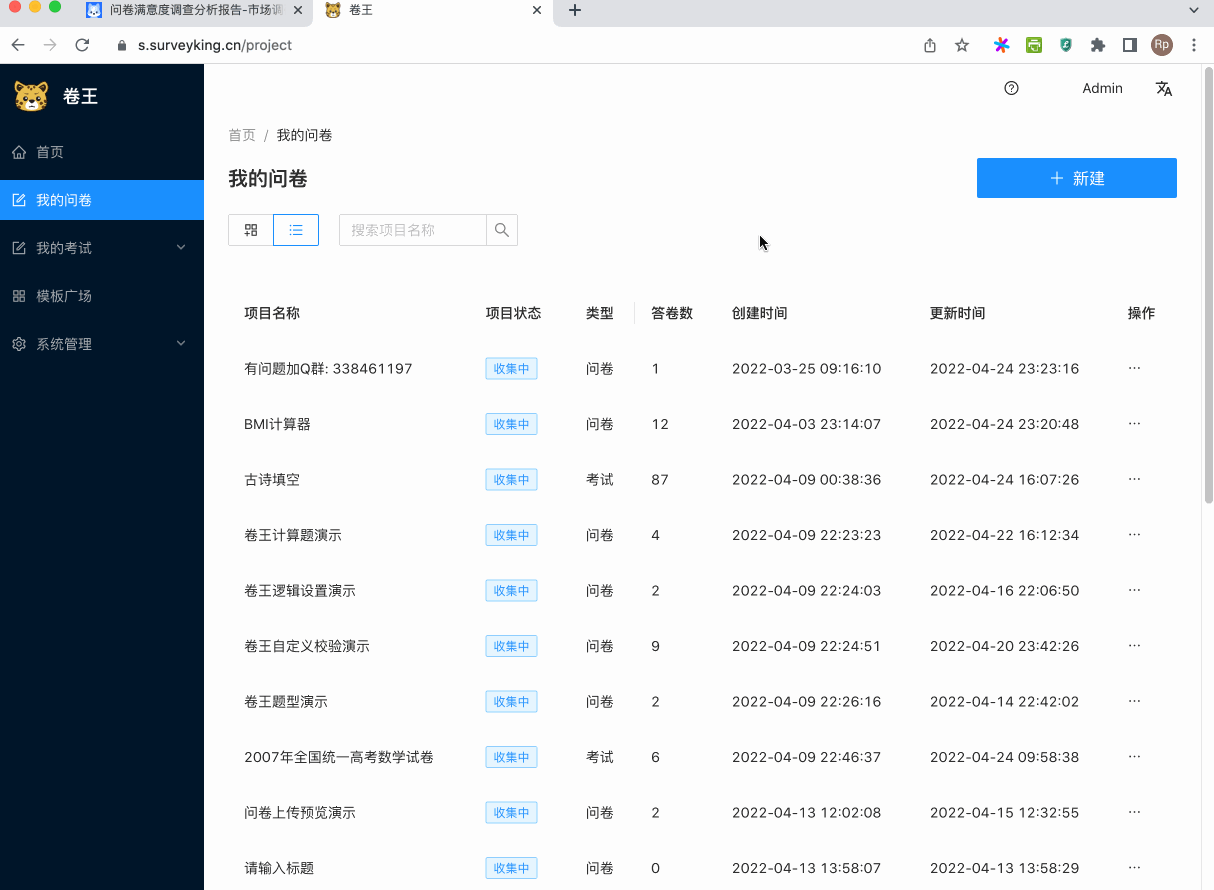The image size is (1214, 890).
Task: Open the tab search chevron in Chrome
Action: click(1193, 10)
